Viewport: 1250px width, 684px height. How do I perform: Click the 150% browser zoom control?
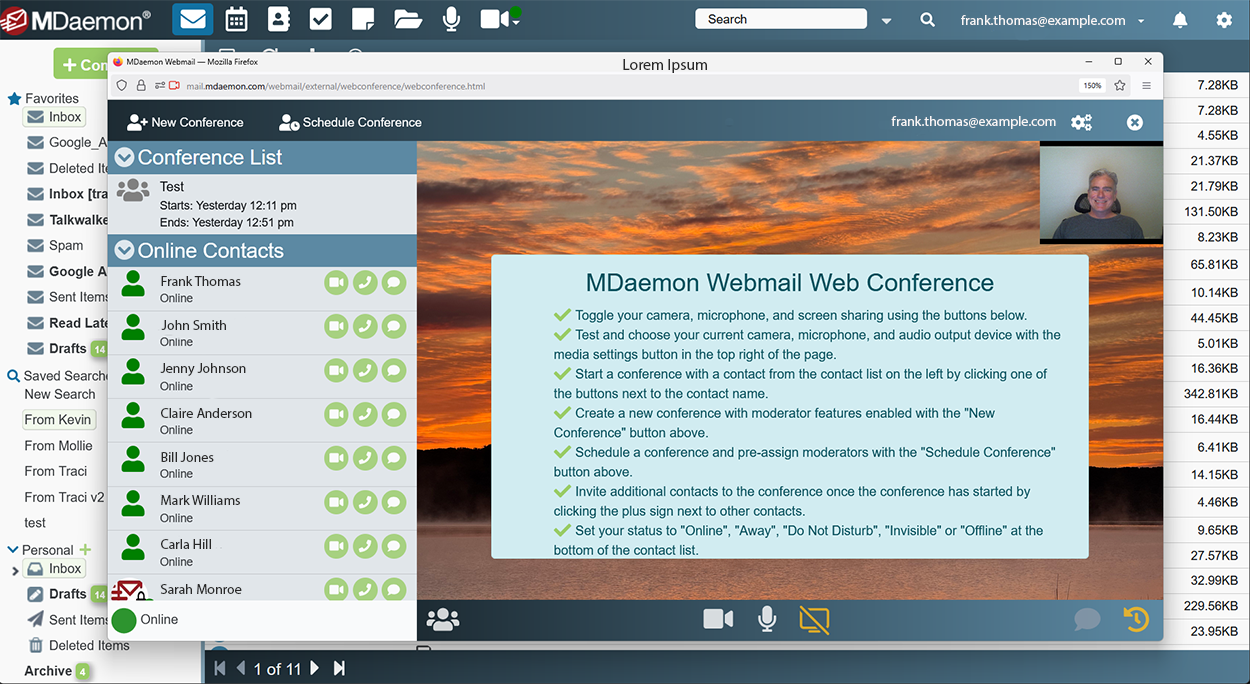point(1092,86)
